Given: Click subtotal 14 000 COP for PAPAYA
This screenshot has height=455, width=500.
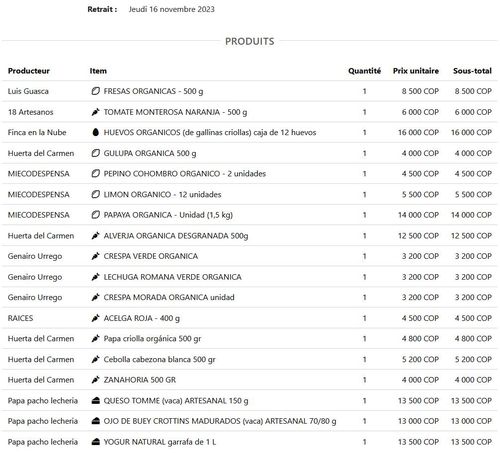Looking at the screenshot, I should coord(471,215).
